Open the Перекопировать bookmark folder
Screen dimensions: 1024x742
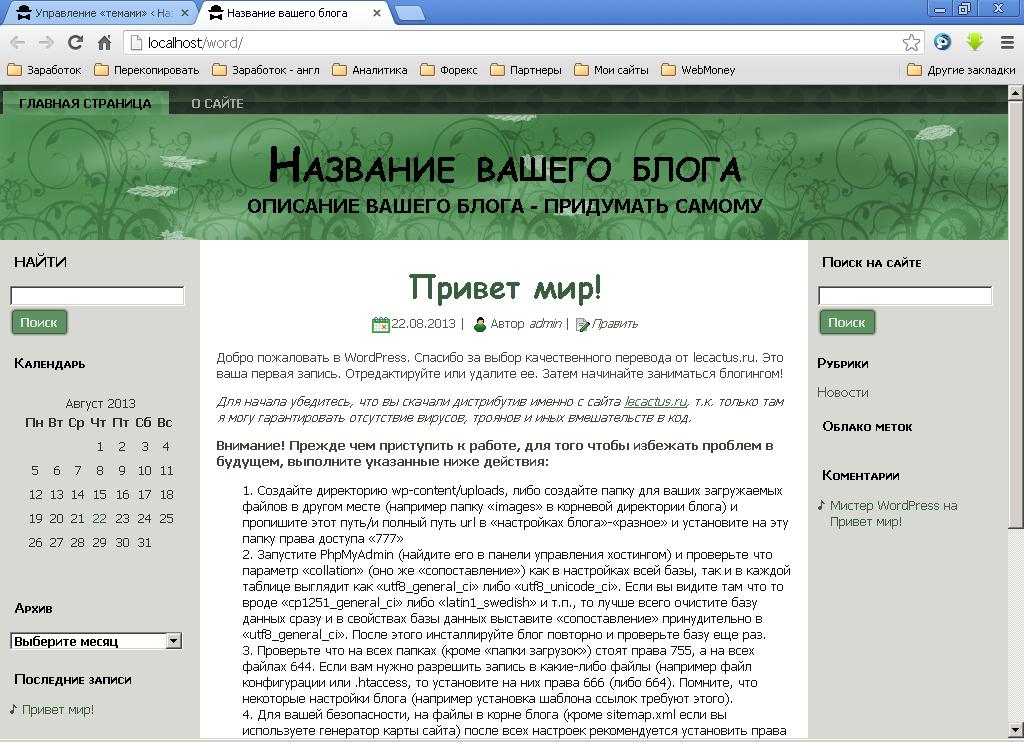[x=147, y=70]
